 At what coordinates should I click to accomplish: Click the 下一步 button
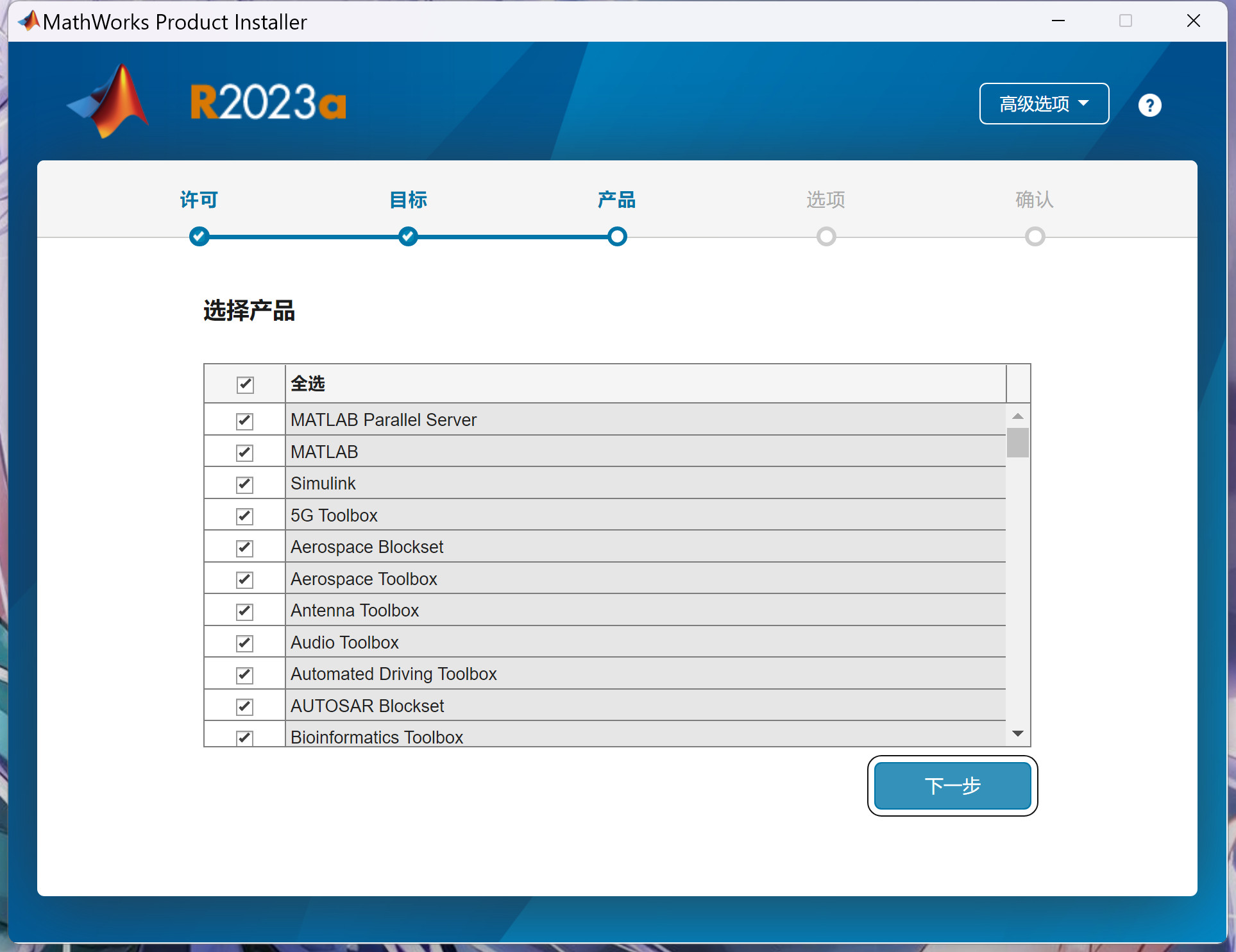click(x=952, y=786)
